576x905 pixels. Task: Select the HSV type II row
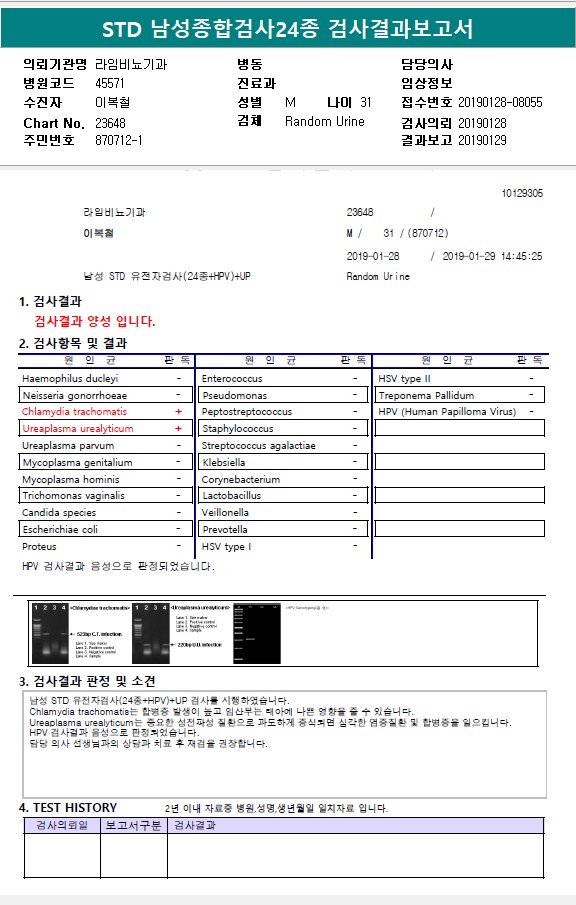click(460, 379)
